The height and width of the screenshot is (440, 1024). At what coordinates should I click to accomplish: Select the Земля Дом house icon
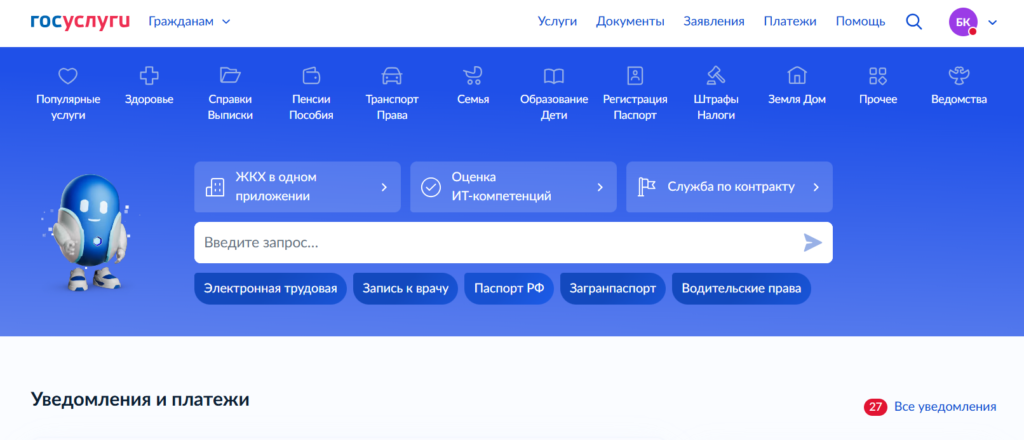tap(796, 75)
